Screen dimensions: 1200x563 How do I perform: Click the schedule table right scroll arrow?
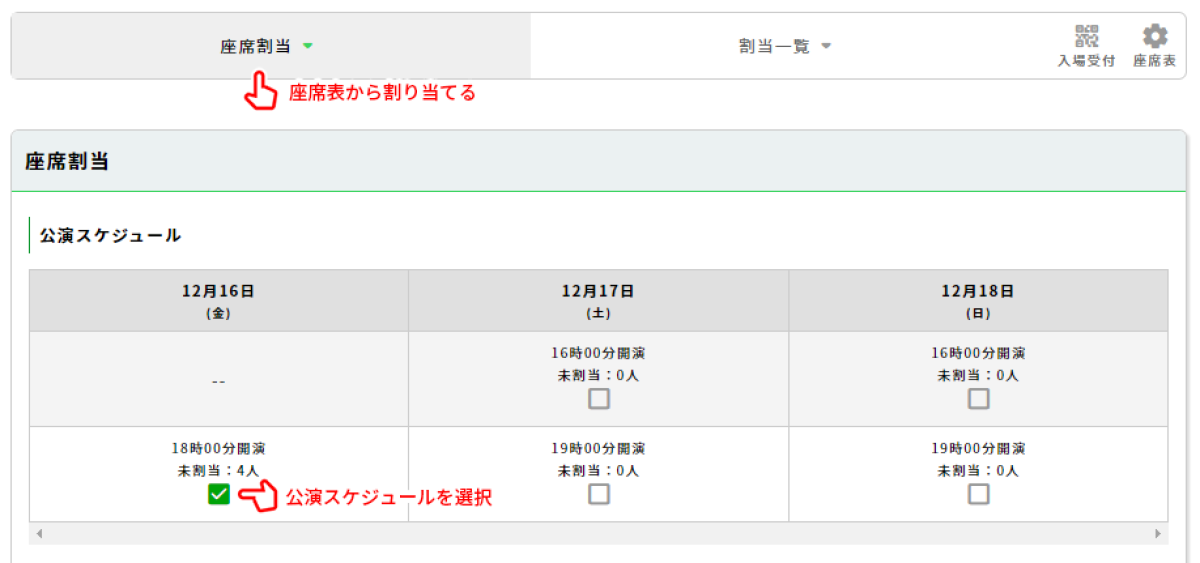tap(1158, 534)
